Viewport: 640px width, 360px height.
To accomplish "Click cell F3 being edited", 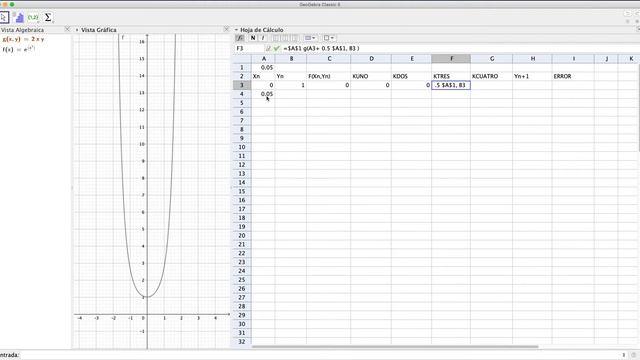I will (x=451, y=85).
